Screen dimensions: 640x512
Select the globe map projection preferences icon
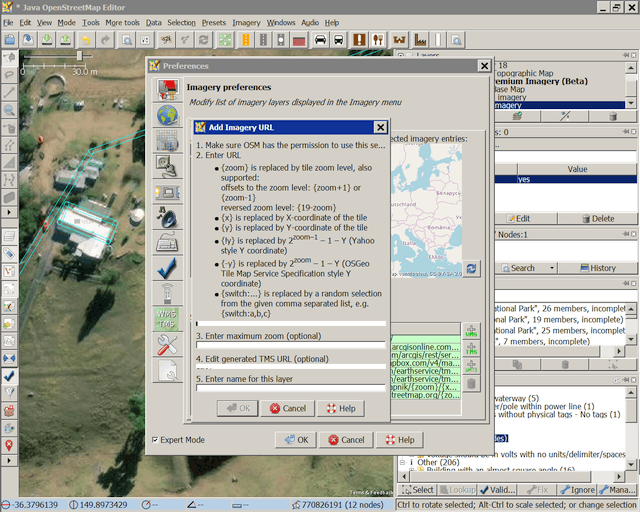tap(167, 114)
